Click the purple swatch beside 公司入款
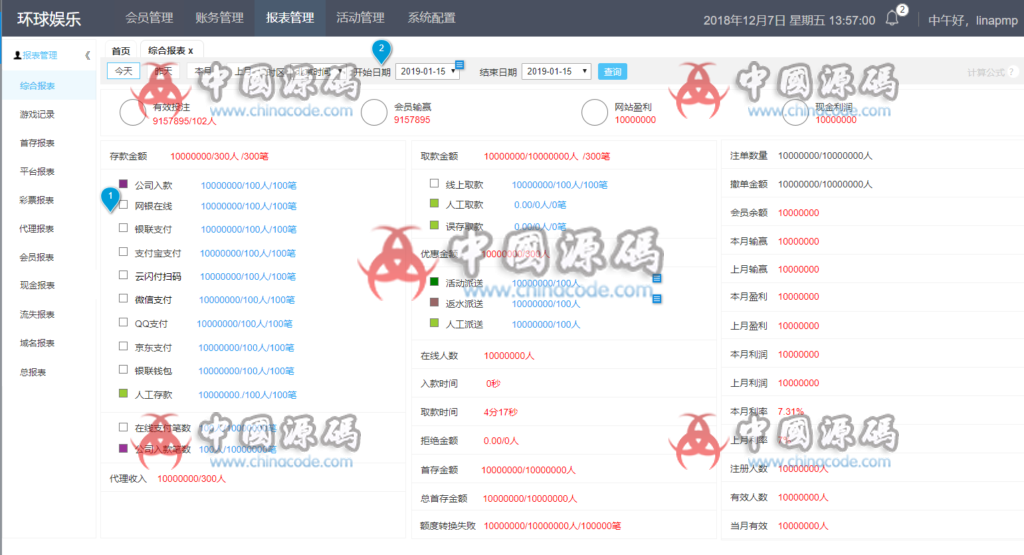The image size is (1024, 555). pos(123,183)
